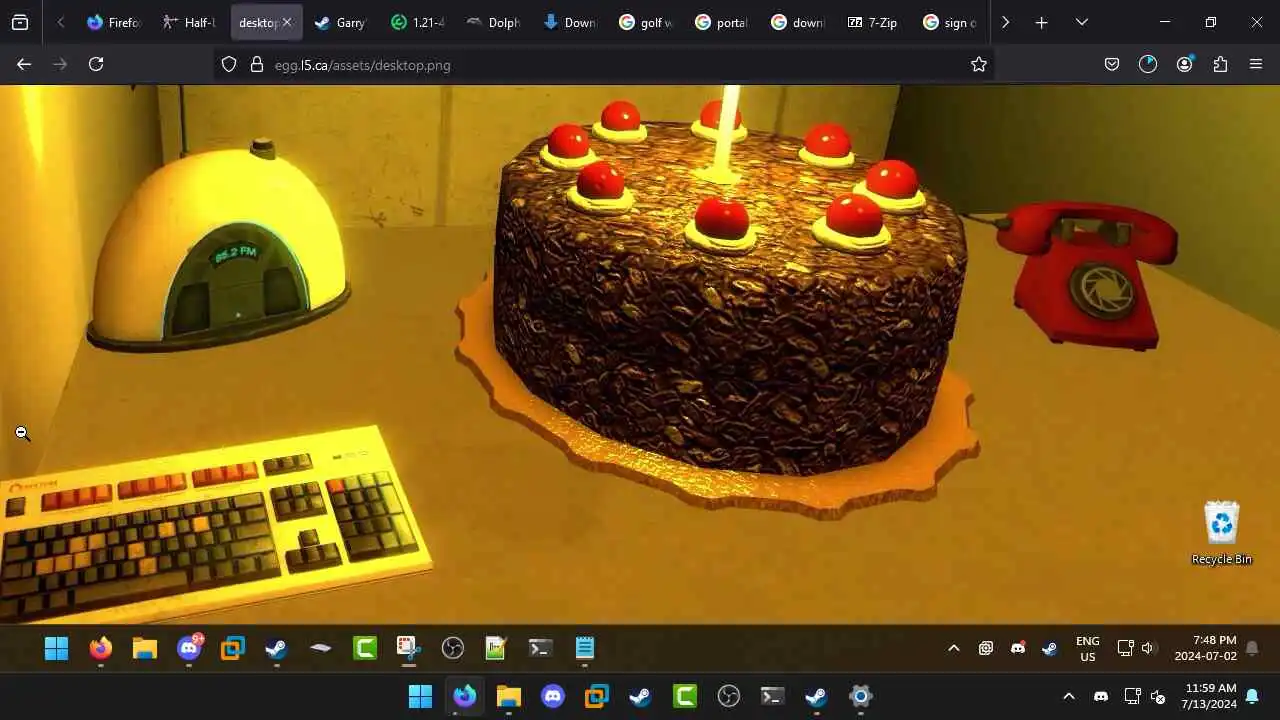This screenshot has width=1280, height=720.
Task: Open Discord from the bottom taskbar
Action: tap(553, 696)
